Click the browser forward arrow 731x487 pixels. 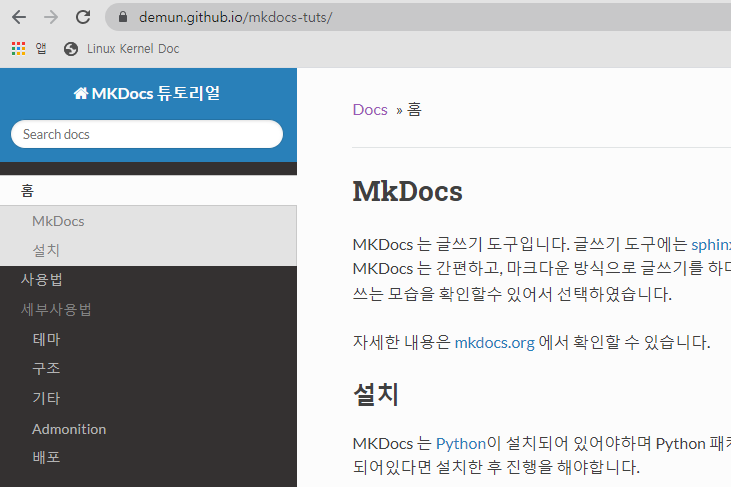point(51,18)
